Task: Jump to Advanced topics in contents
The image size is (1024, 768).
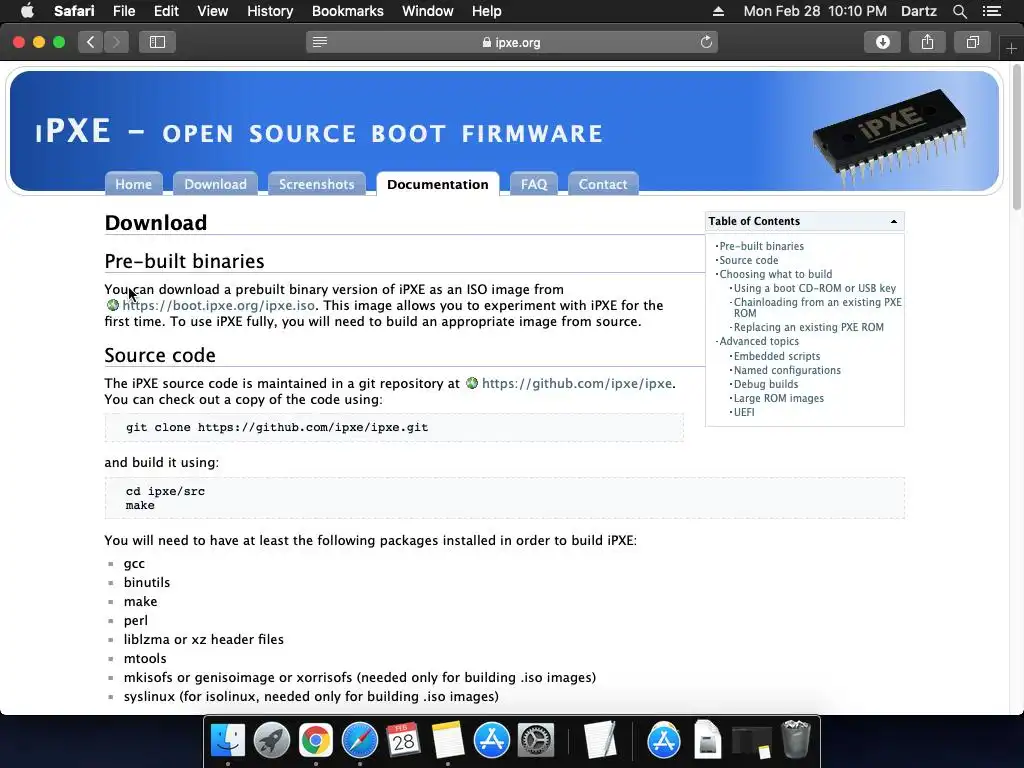Action: (x=759, y=341)
